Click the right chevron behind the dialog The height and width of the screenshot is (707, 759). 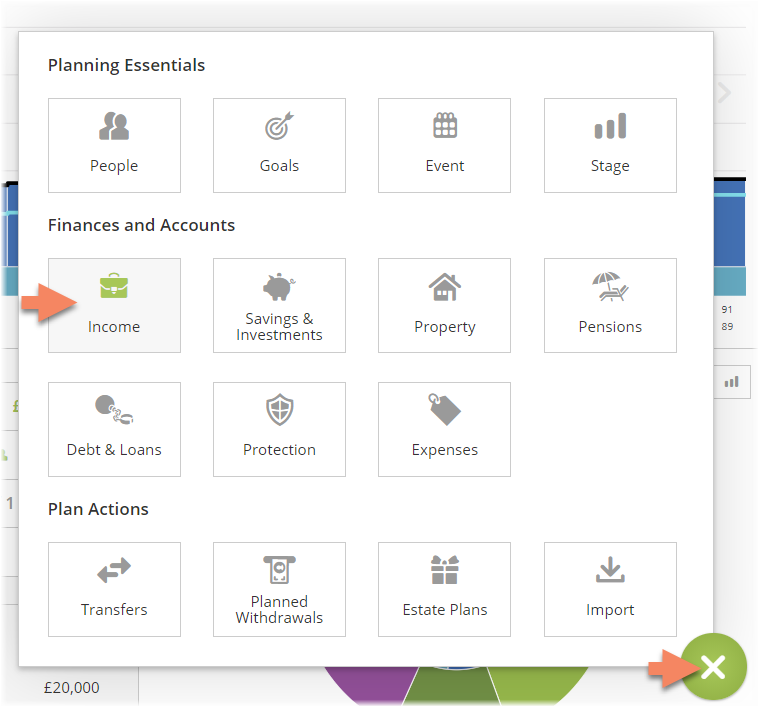point(725,93)
